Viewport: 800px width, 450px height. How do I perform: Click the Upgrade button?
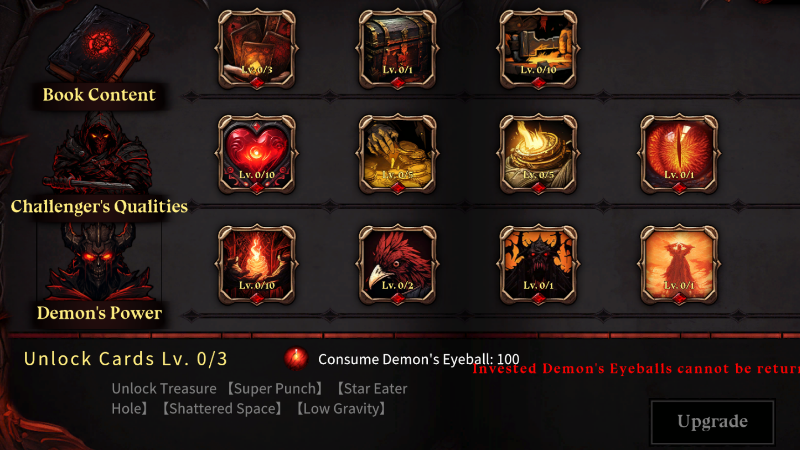coord(712,421)
